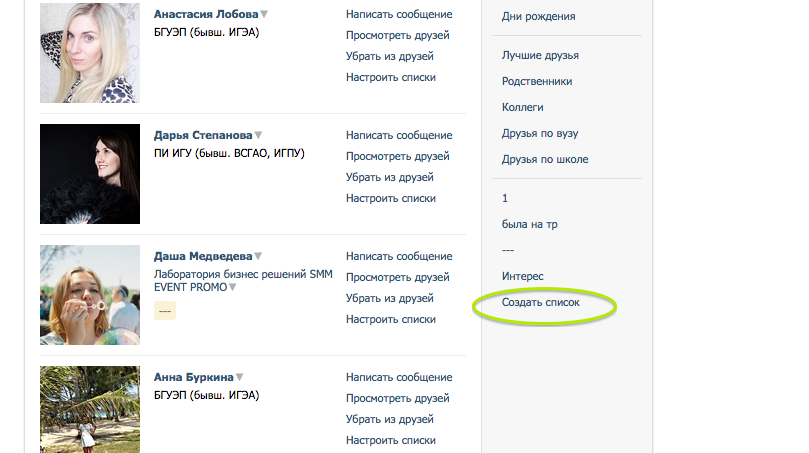Open Коллеги friend list
This screenshot has width=809, height=453.
point(523,107)
